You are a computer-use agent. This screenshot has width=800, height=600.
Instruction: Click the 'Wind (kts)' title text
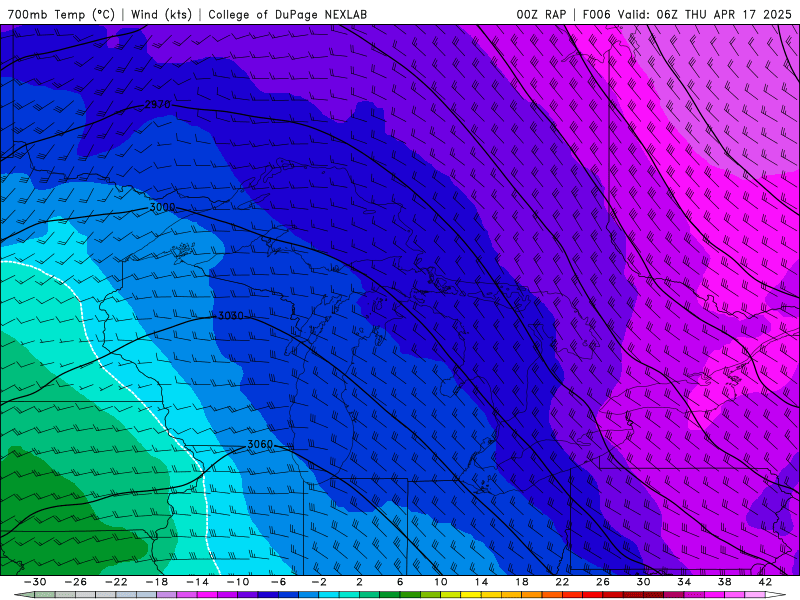point(161,14)
